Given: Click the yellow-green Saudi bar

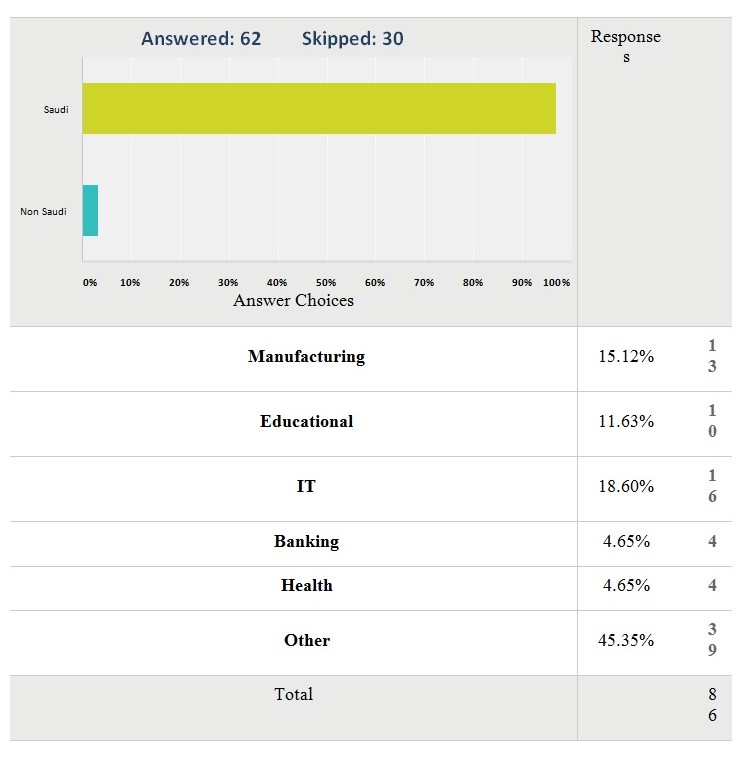Looking at the screenshot, I should [x=318, y=108].
